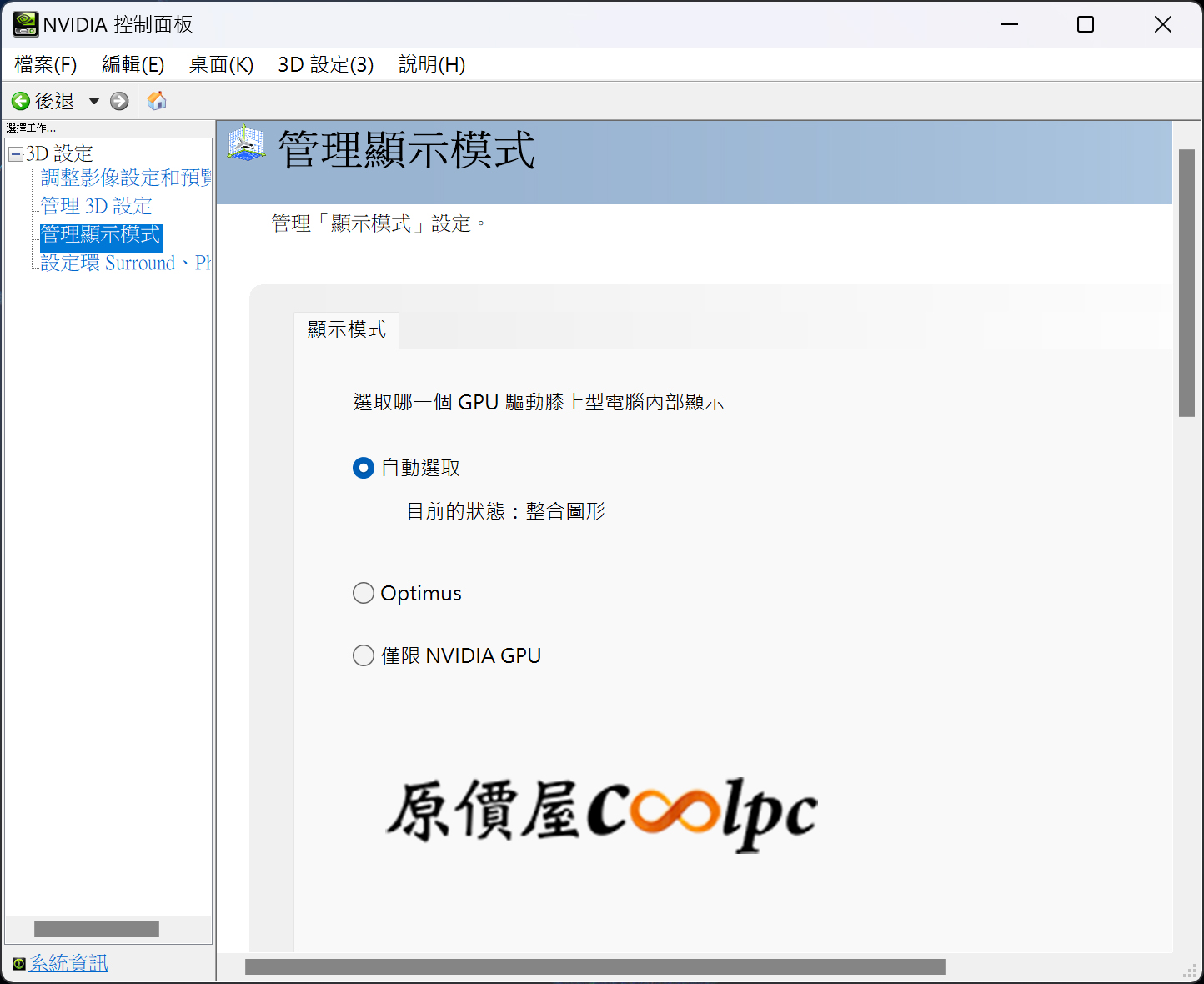Select the Optimus radio button
This screenshot has width=1204, height=984.
(x=364, y=593)
